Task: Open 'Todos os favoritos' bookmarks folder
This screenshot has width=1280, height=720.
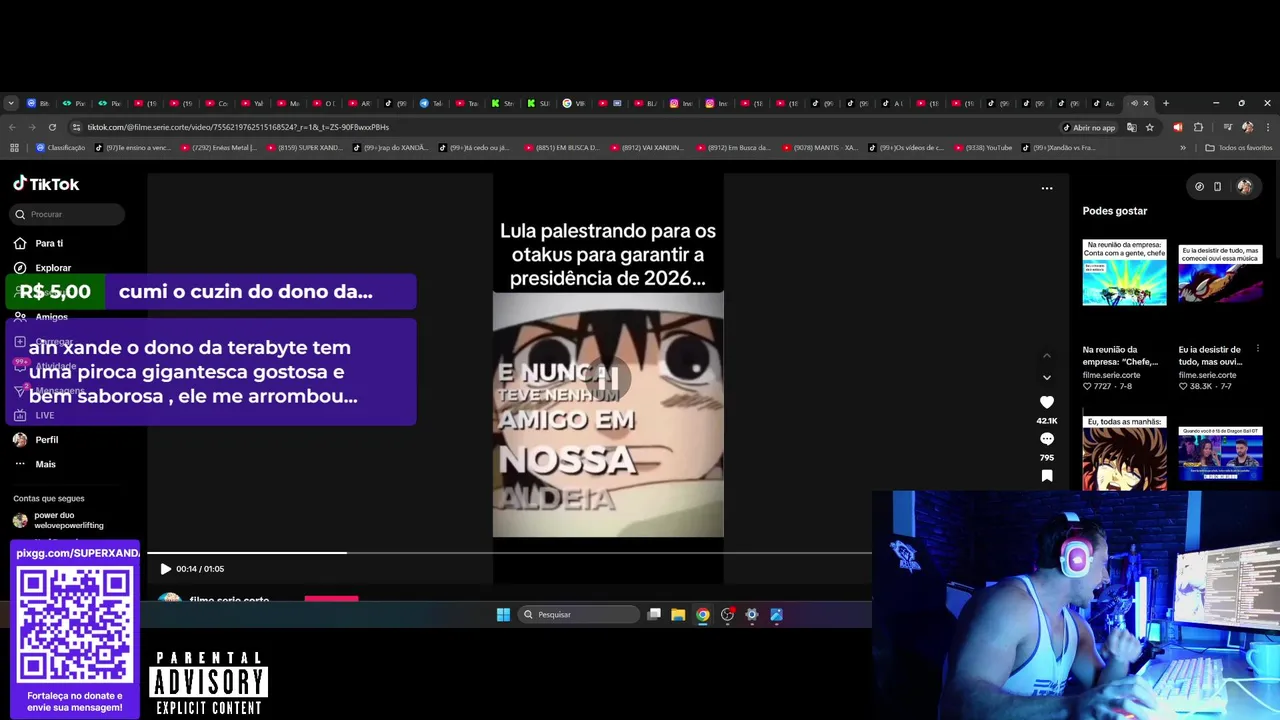Action: click(1239, 148)
